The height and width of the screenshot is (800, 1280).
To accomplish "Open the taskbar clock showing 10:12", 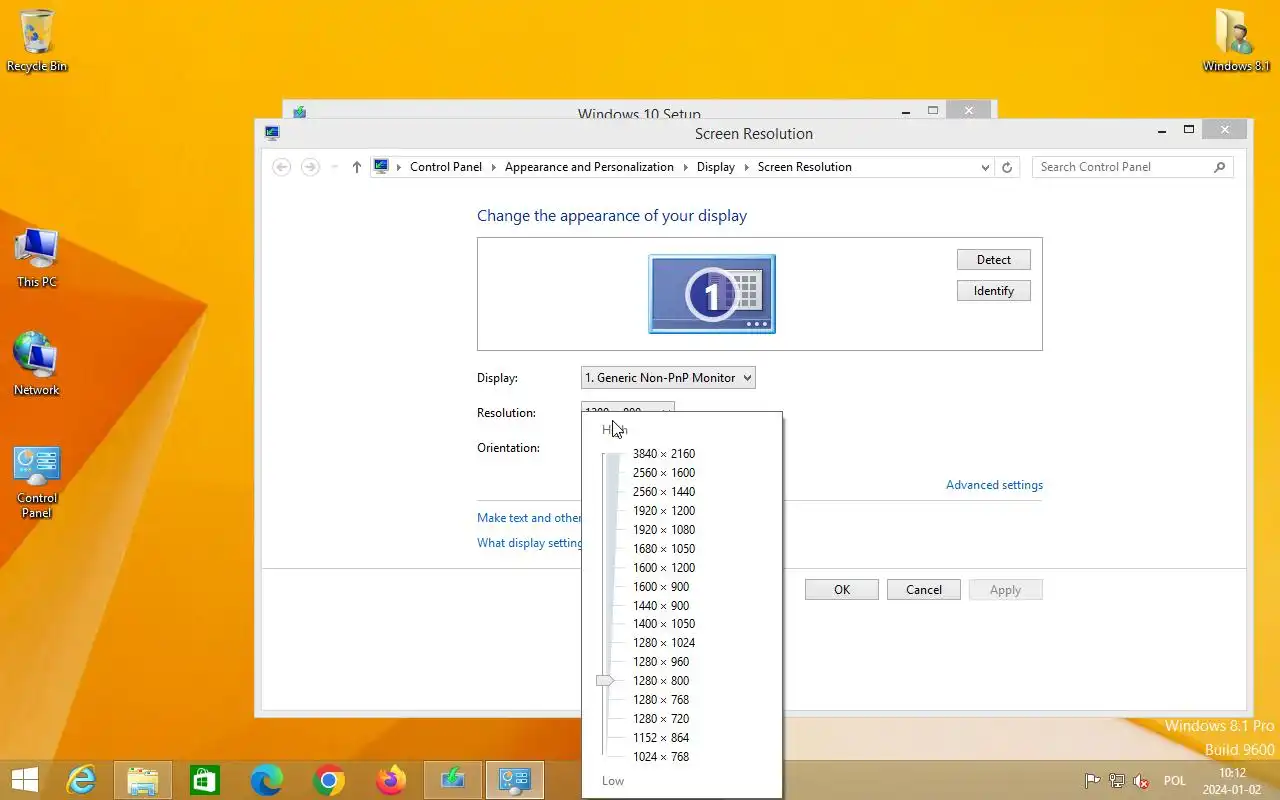I will pos(1232,781).
